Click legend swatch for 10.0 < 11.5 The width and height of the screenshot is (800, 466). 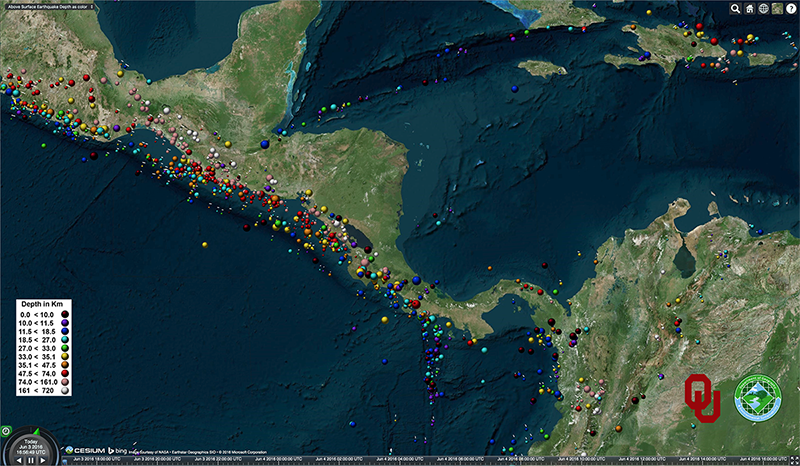[x=65, y=323]
